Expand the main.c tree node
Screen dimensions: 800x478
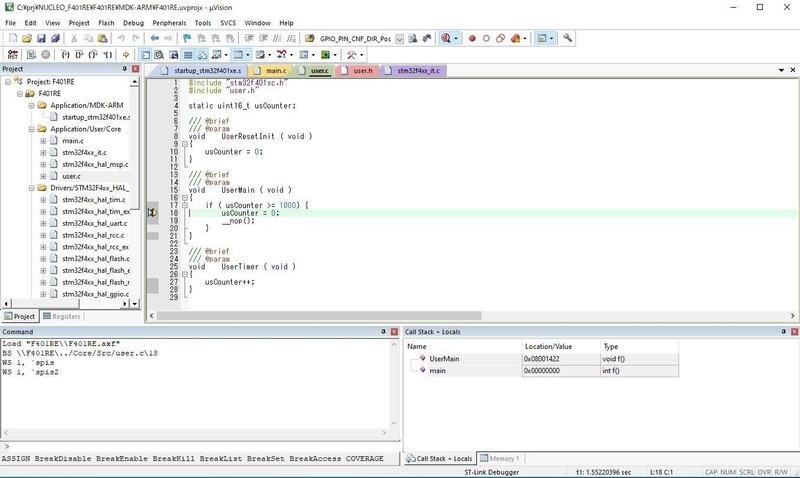(x=43, y=141)
